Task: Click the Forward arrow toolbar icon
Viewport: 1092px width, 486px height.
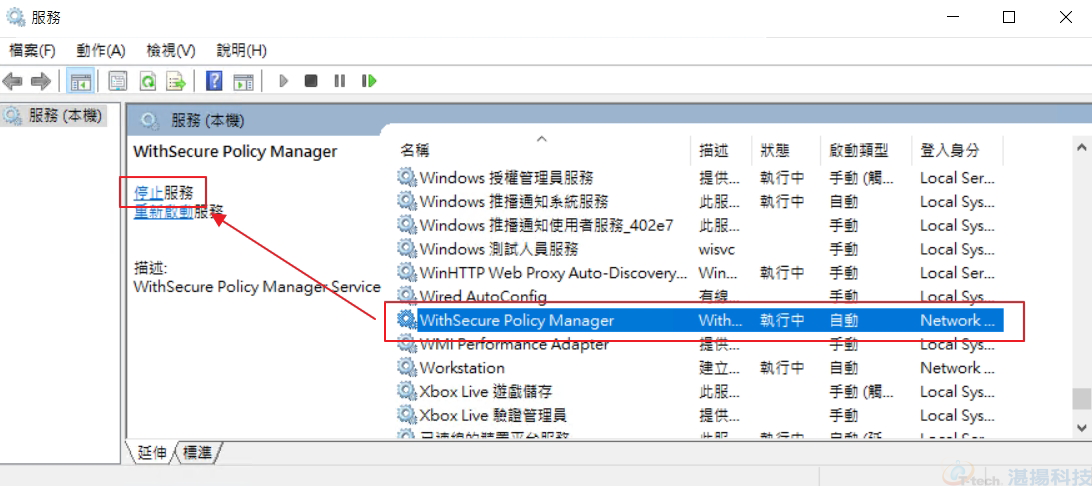Action: click(x=41, y=81)
